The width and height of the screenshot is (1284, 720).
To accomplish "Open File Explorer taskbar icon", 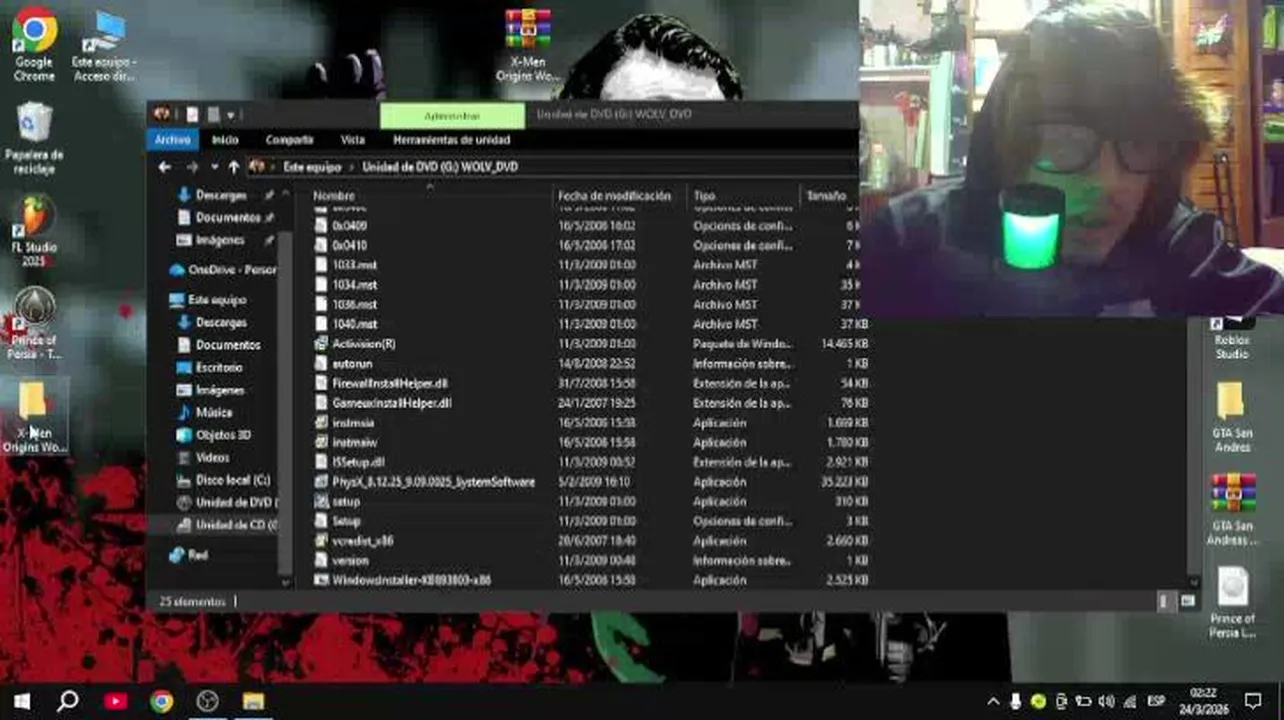I will point(253,701).
